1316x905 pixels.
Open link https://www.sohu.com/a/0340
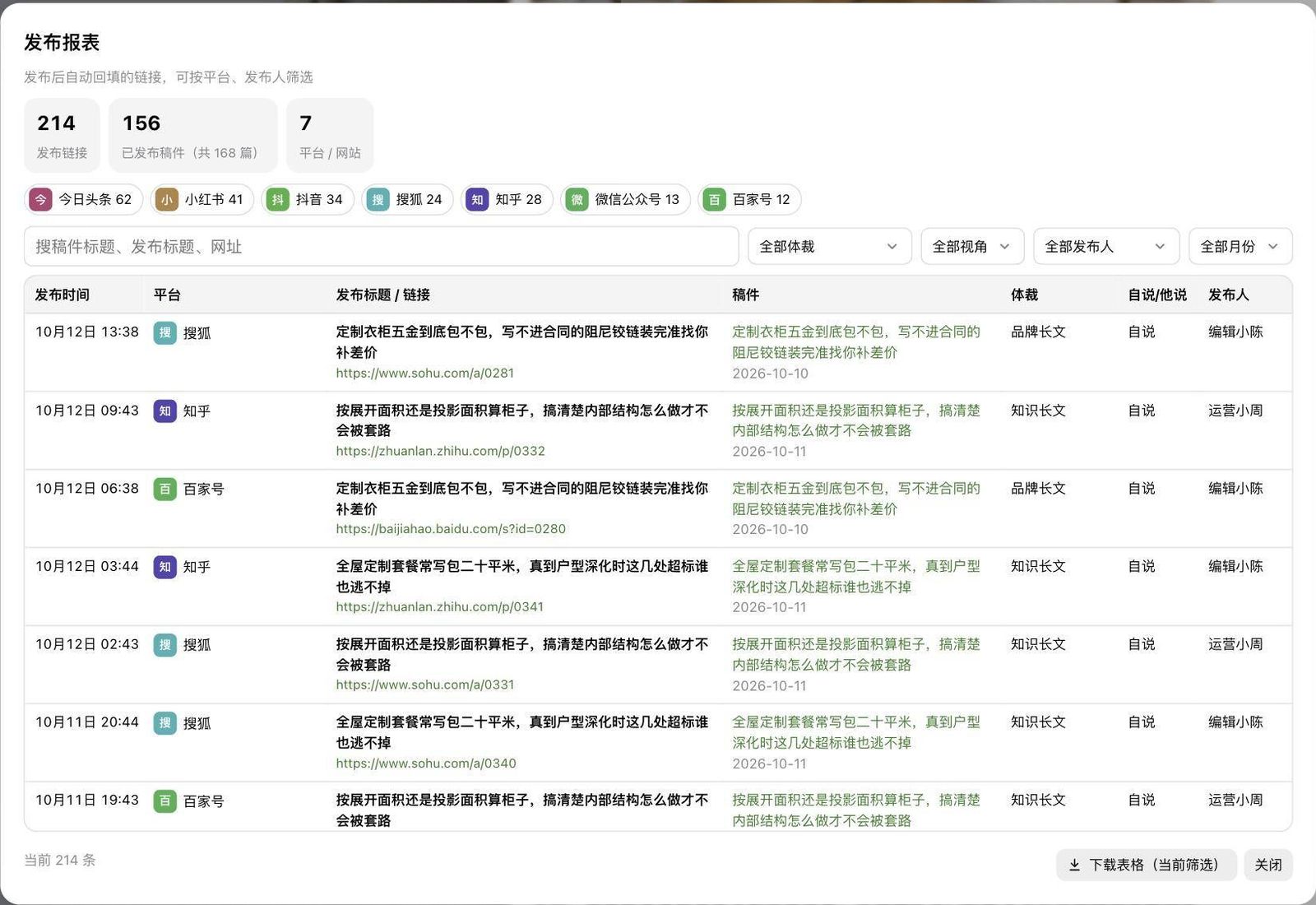pyautogui.click(x=426, y=763)
